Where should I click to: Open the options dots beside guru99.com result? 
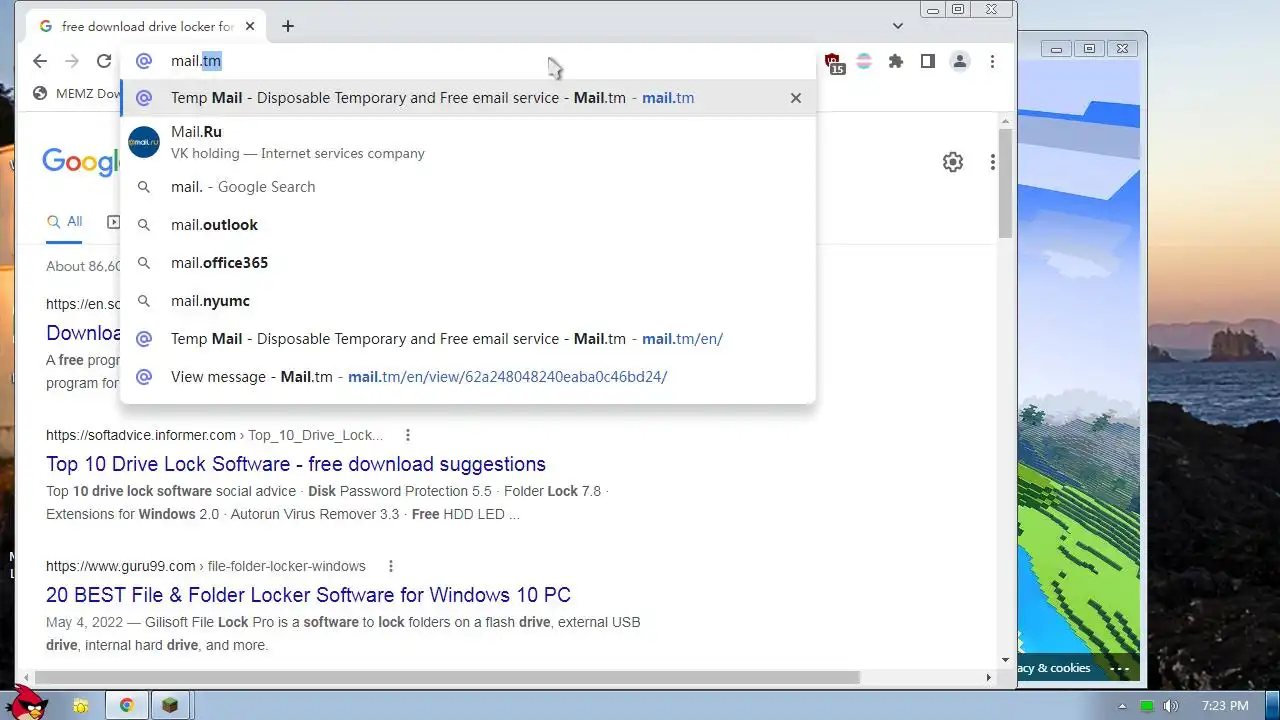coord(391,566)
